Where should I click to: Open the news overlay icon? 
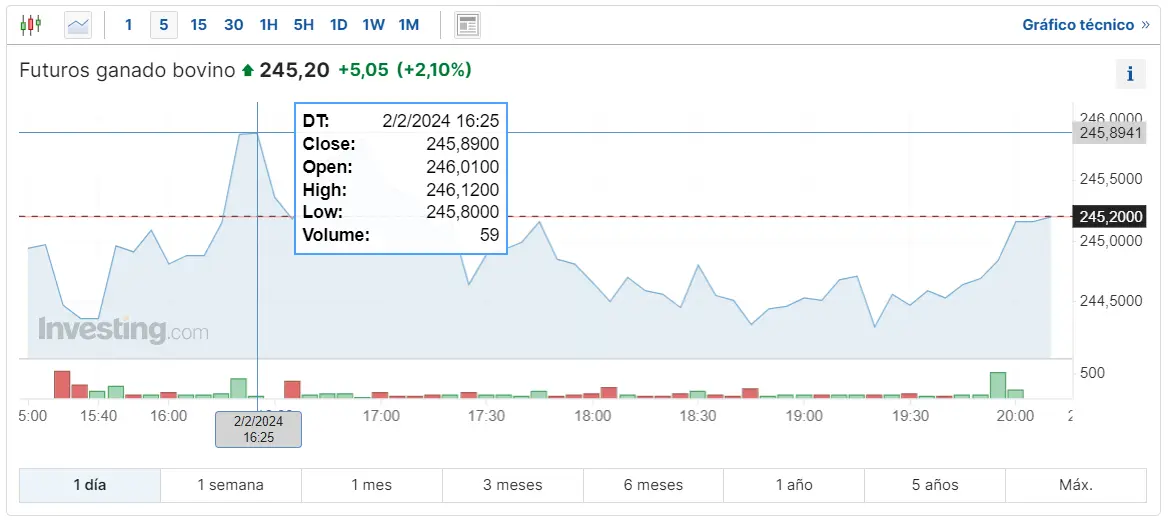[467, 24]
